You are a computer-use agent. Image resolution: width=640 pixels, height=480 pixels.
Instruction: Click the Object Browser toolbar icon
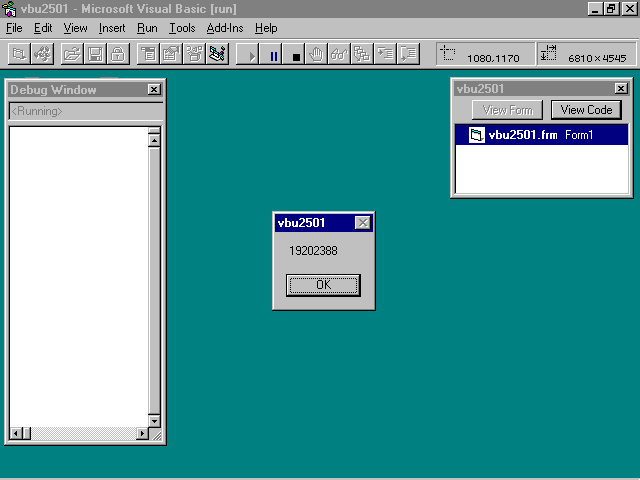point(217,55)
